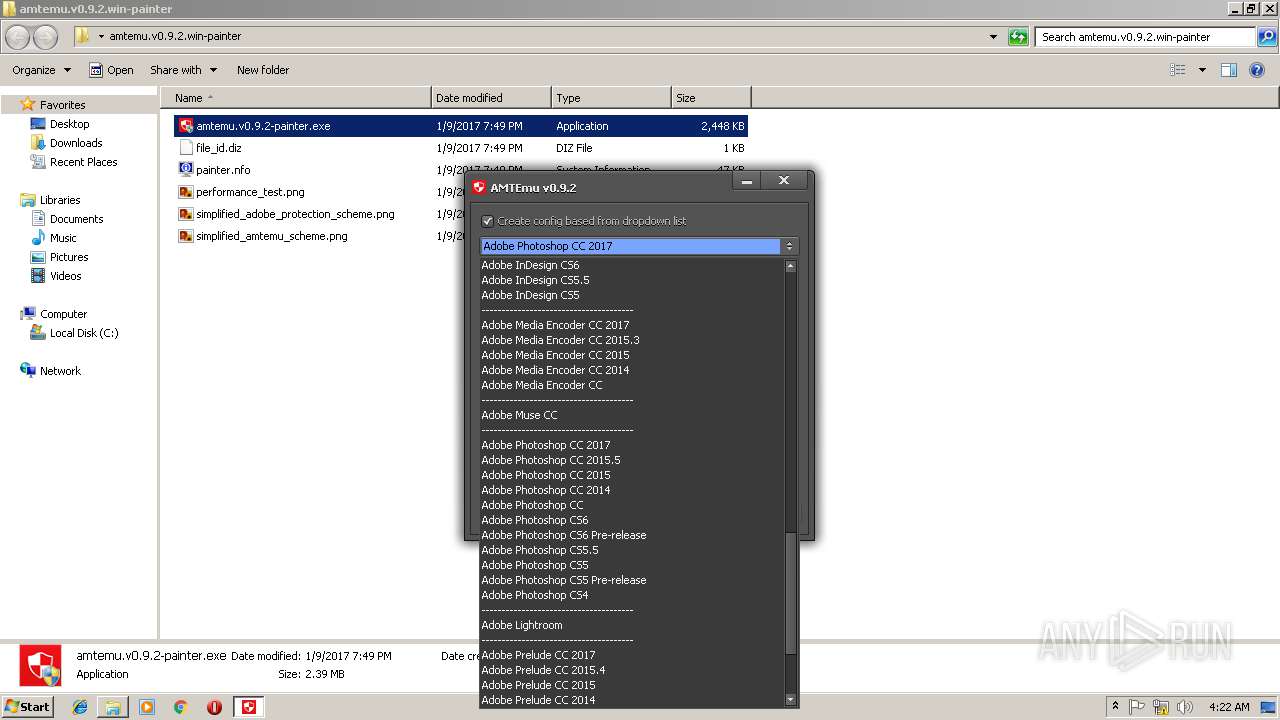Click the Back navigation arrow
1280x720 pixels.
click(x=18, y=37)
